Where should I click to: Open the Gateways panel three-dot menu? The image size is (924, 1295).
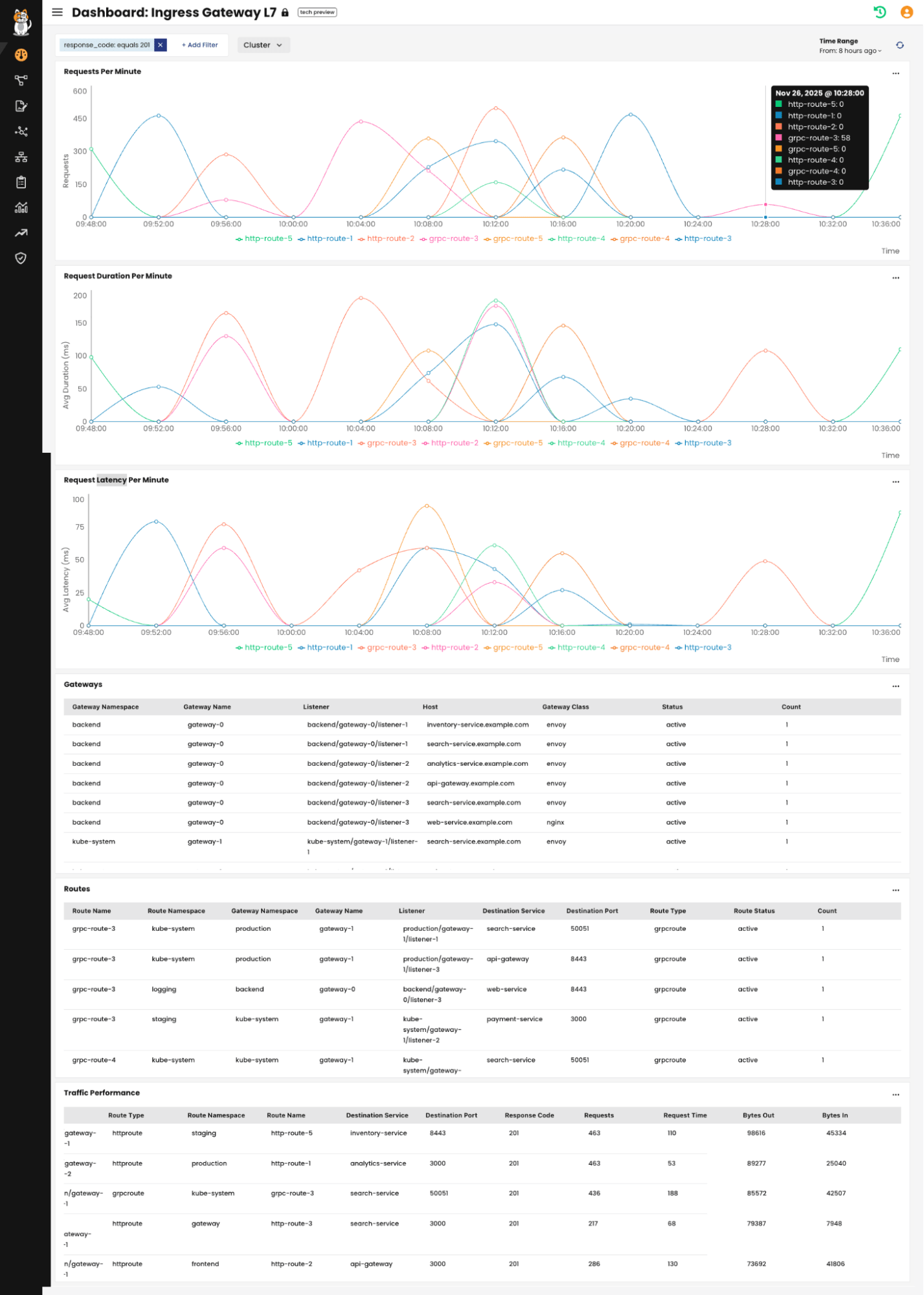896,686
